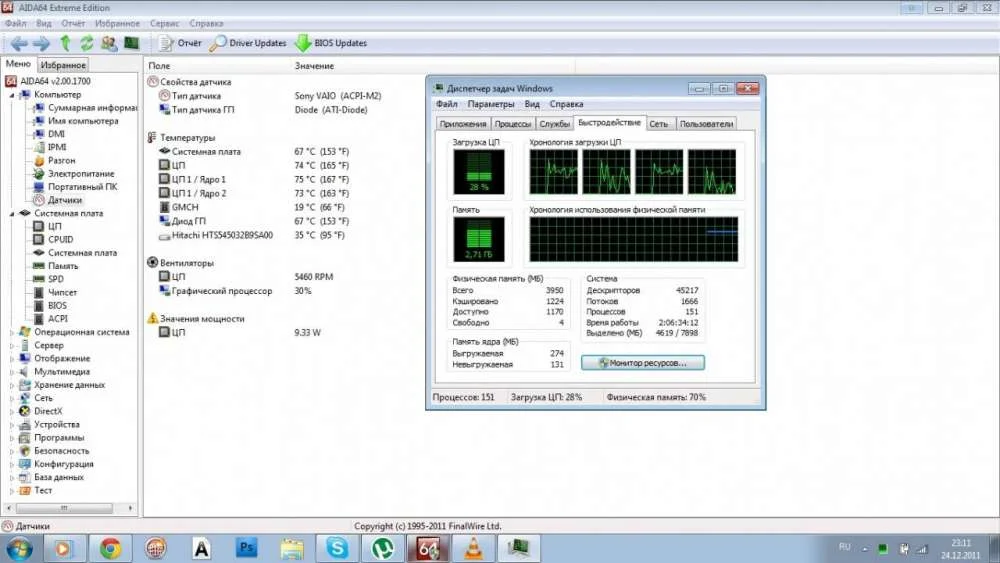Select BIOS tree item in sidebar
The width and height of the screenshot is (1000, 563).
(x=50, y=305)
